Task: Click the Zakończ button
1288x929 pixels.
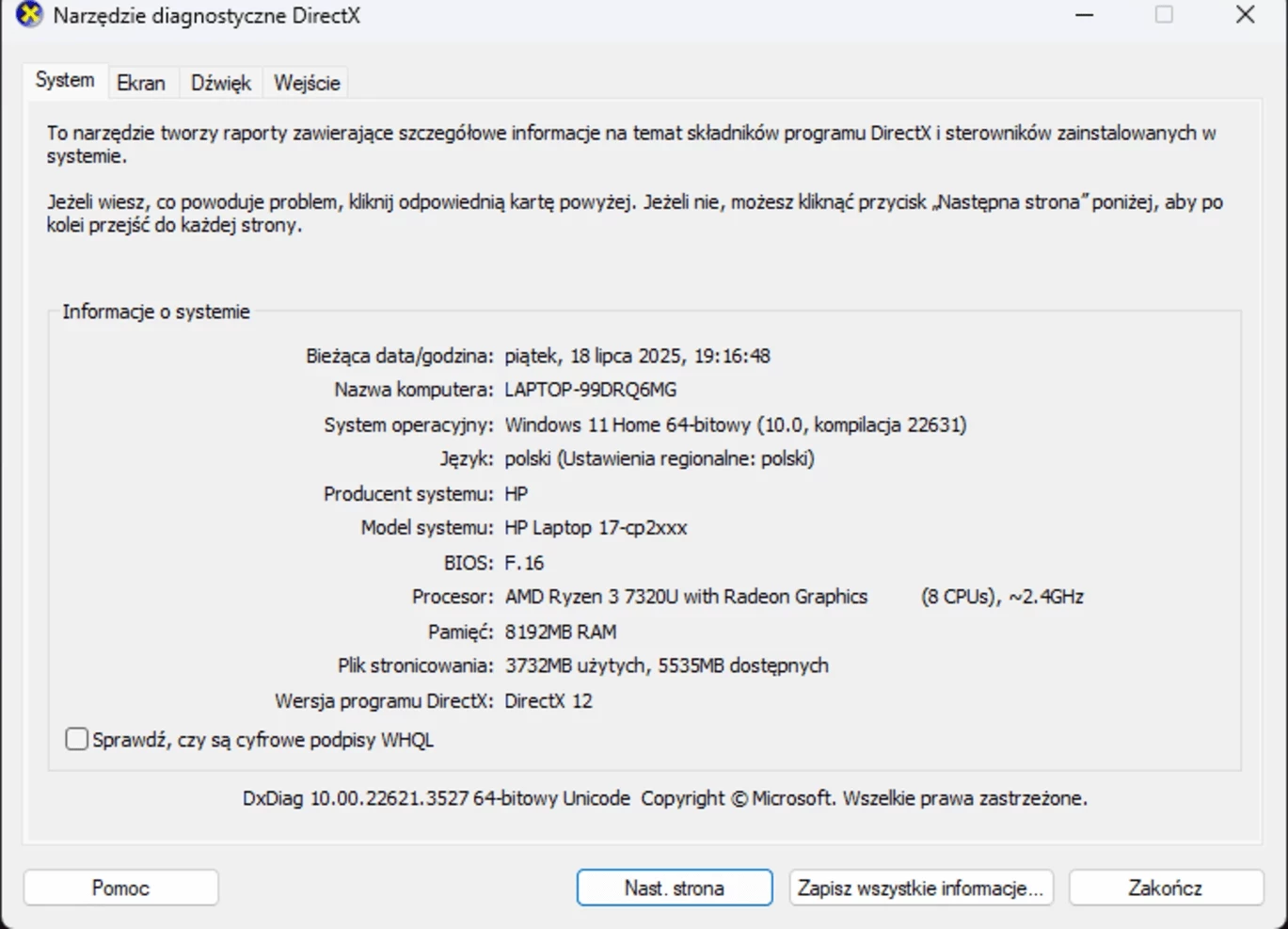Action: point(1165,888)
